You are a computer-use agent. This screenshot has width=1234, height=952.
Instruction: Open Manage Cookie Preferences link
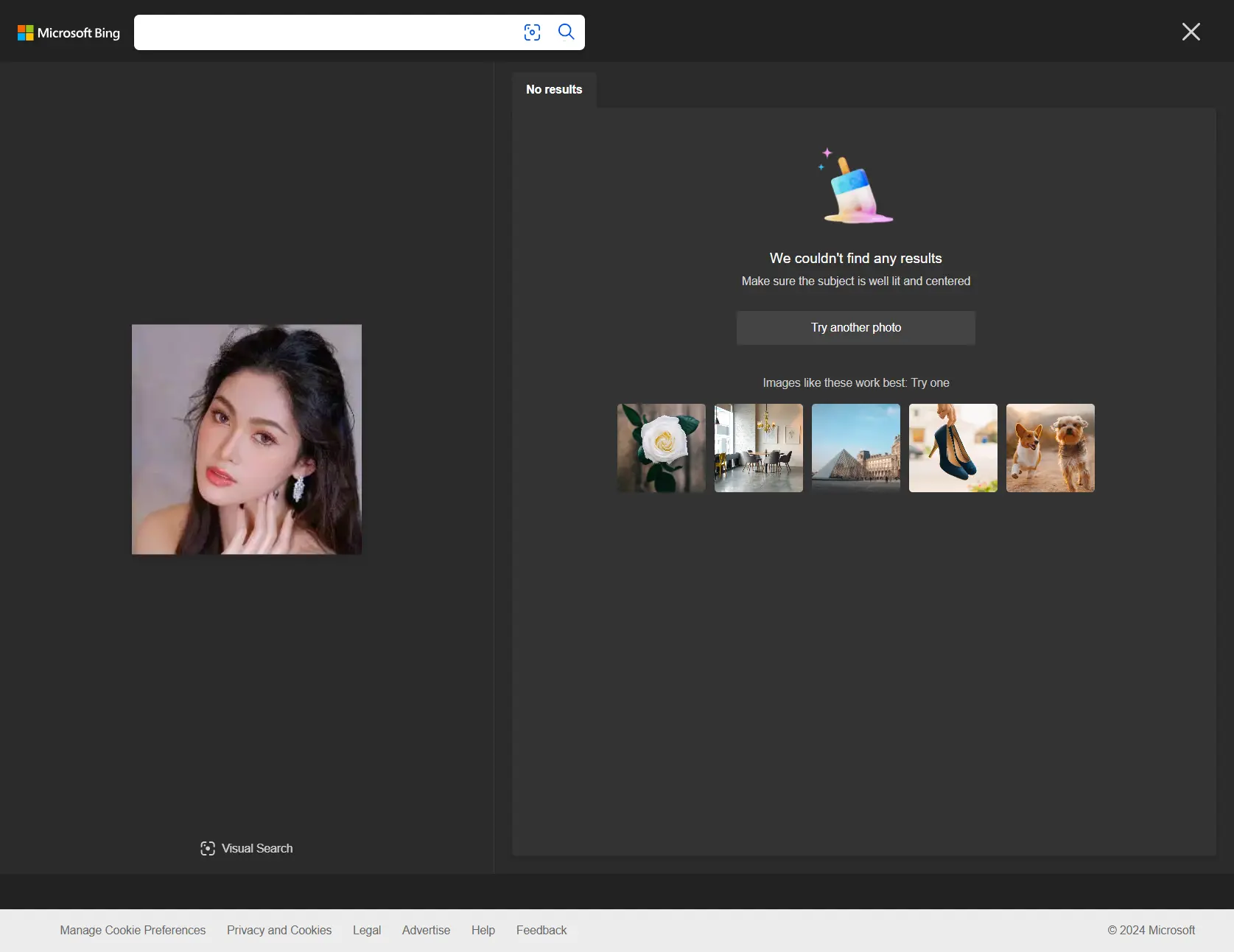(x=133, y=930)
